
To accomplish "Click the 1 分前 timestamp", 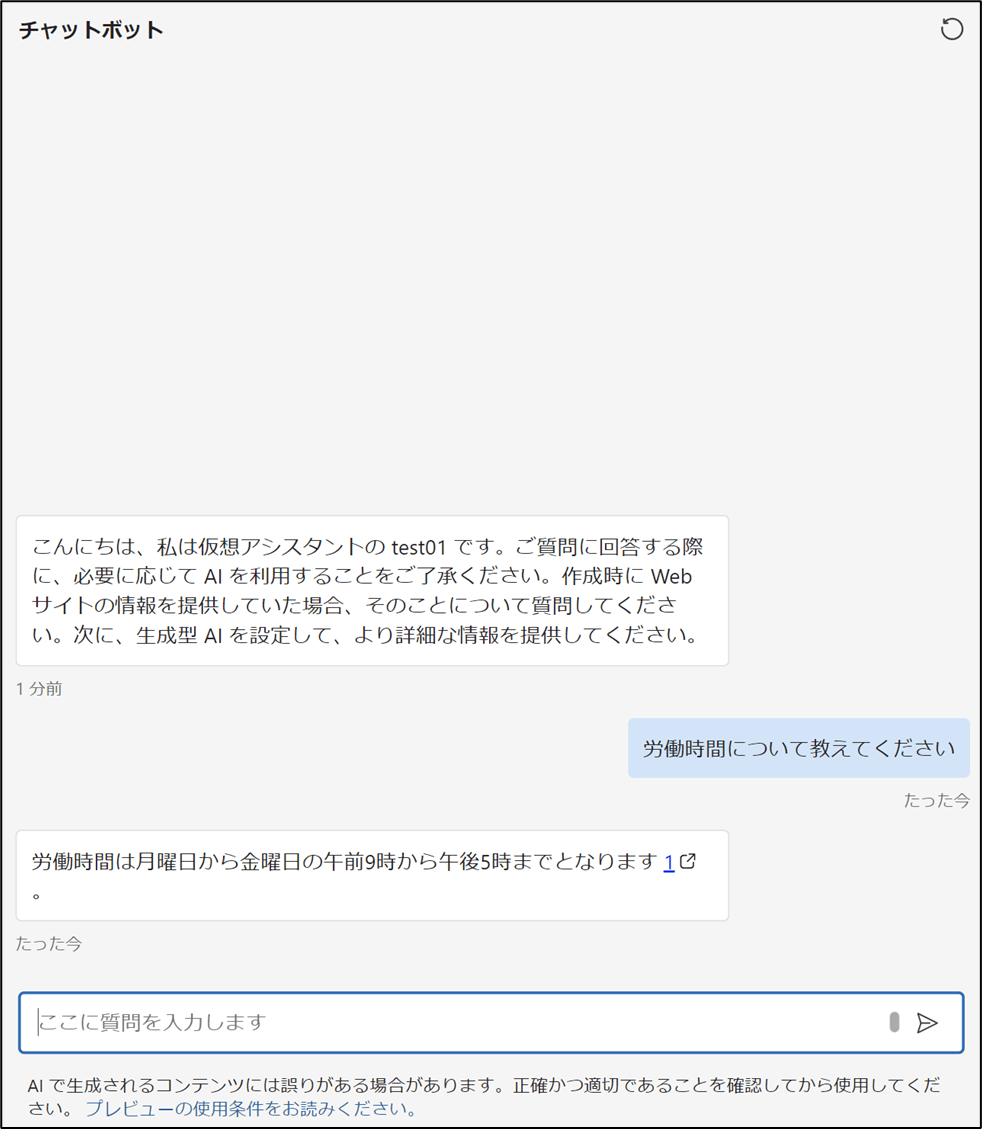I will [39, 689].
